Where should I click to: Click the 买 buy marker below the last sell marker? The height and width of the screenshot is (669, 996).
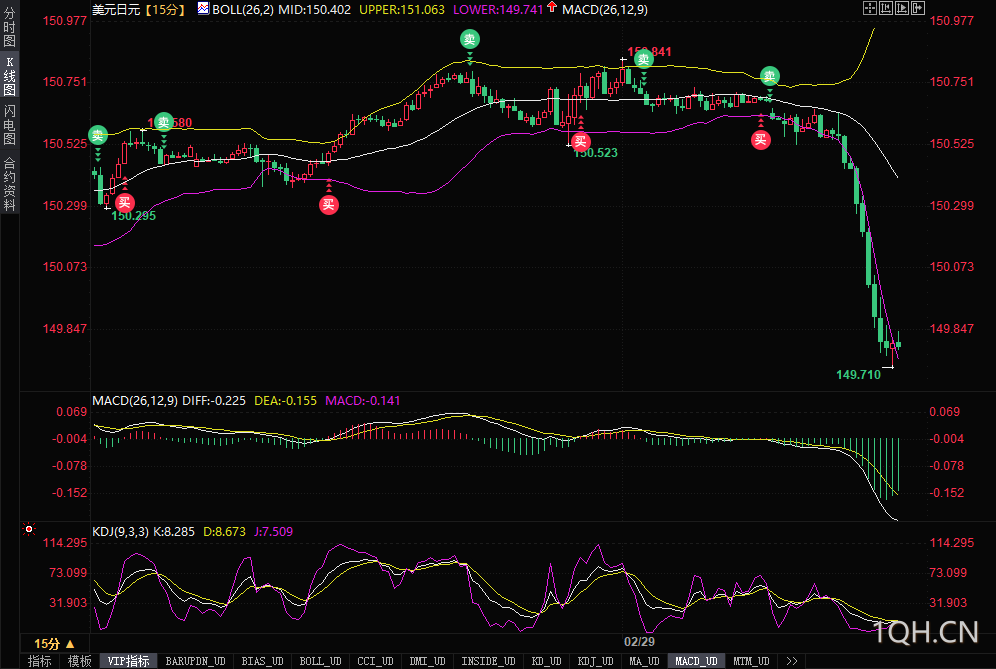coord(761,140)
